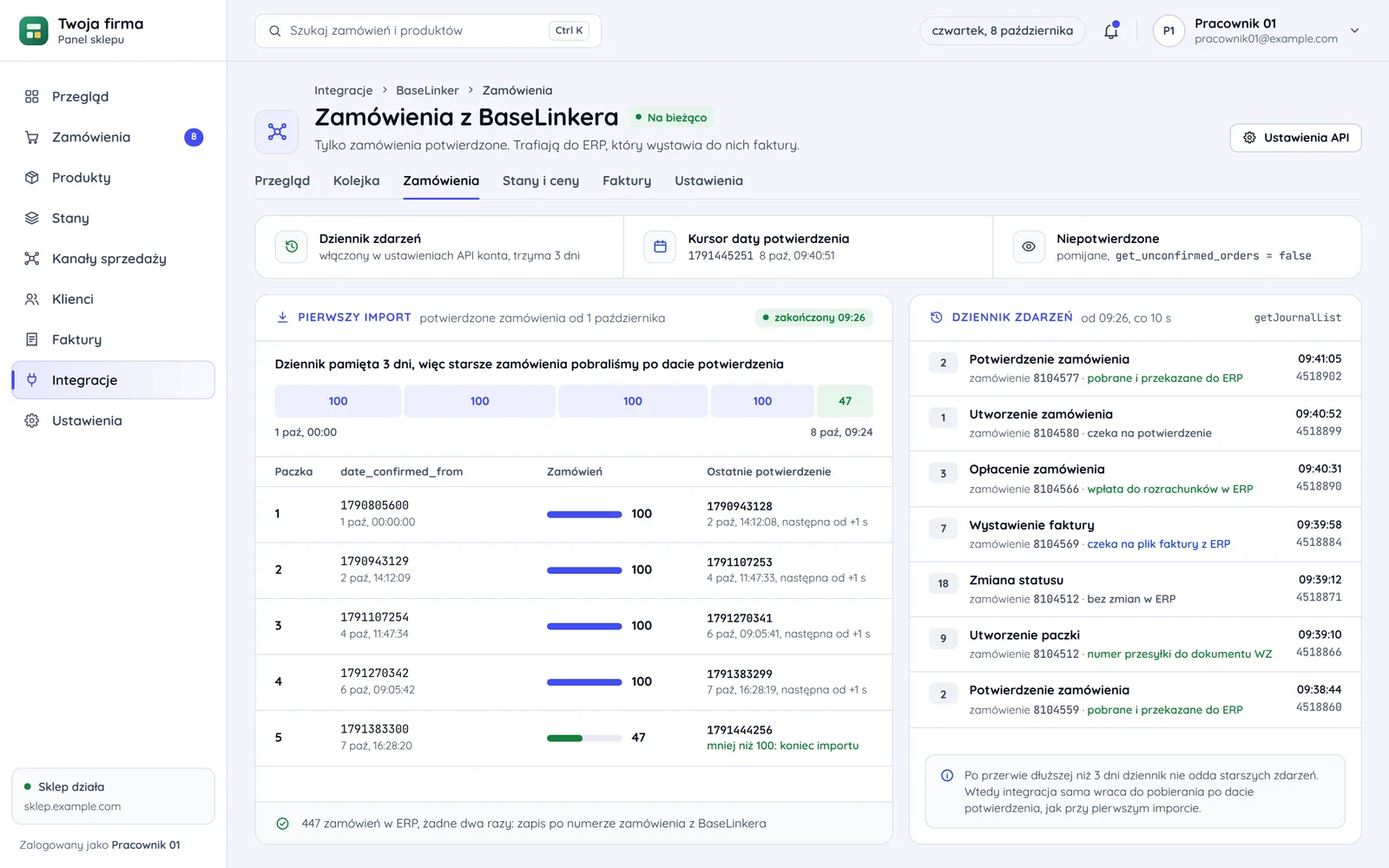1389x868 pixels.
Task: Open the Ustawienia tab
Action: coord(708,181)
